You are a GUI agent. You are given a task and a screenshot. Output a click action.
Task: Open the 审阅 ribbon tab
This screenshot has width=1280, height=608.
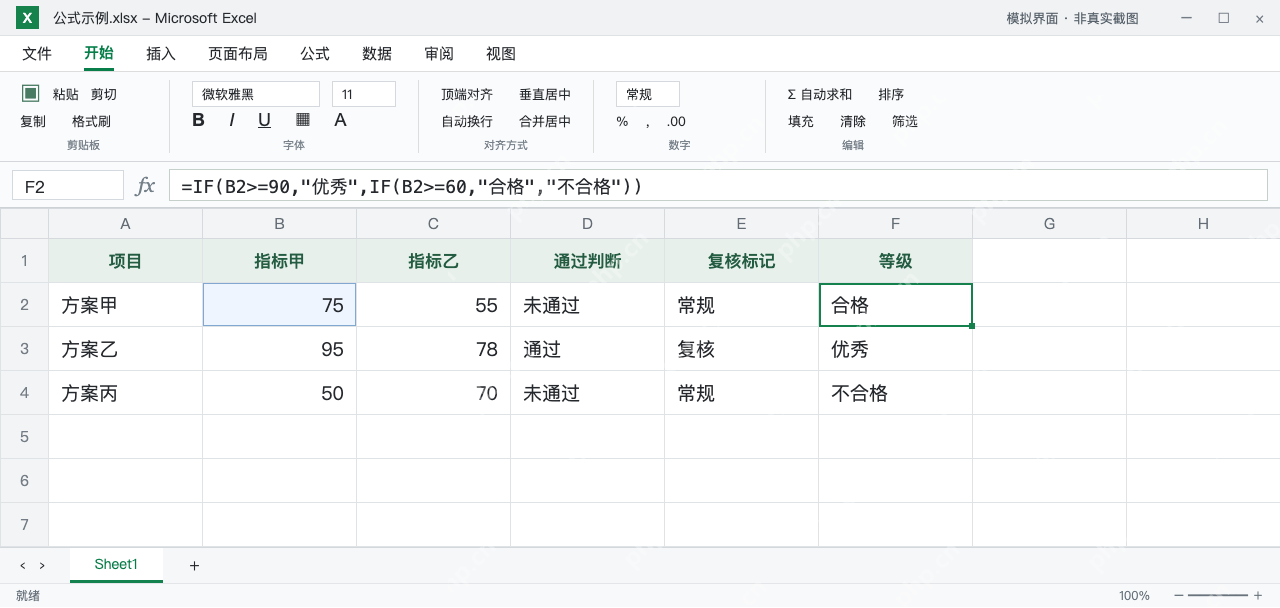[439, 54]
